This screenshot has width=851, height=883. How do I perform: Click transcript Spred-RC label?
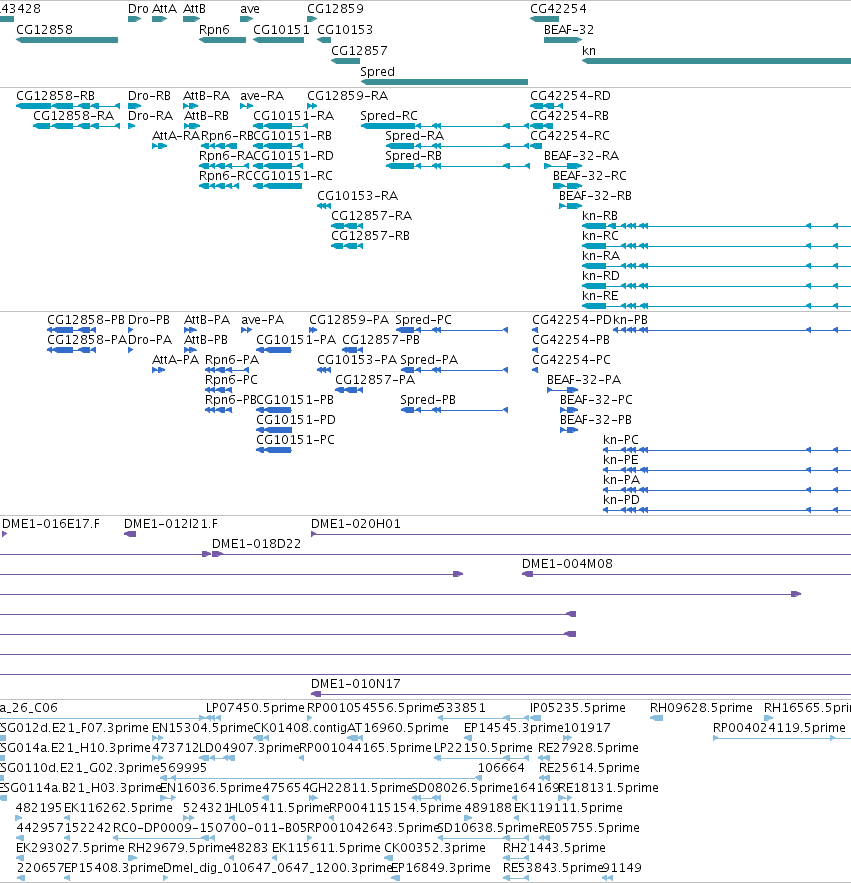(389, 116)
